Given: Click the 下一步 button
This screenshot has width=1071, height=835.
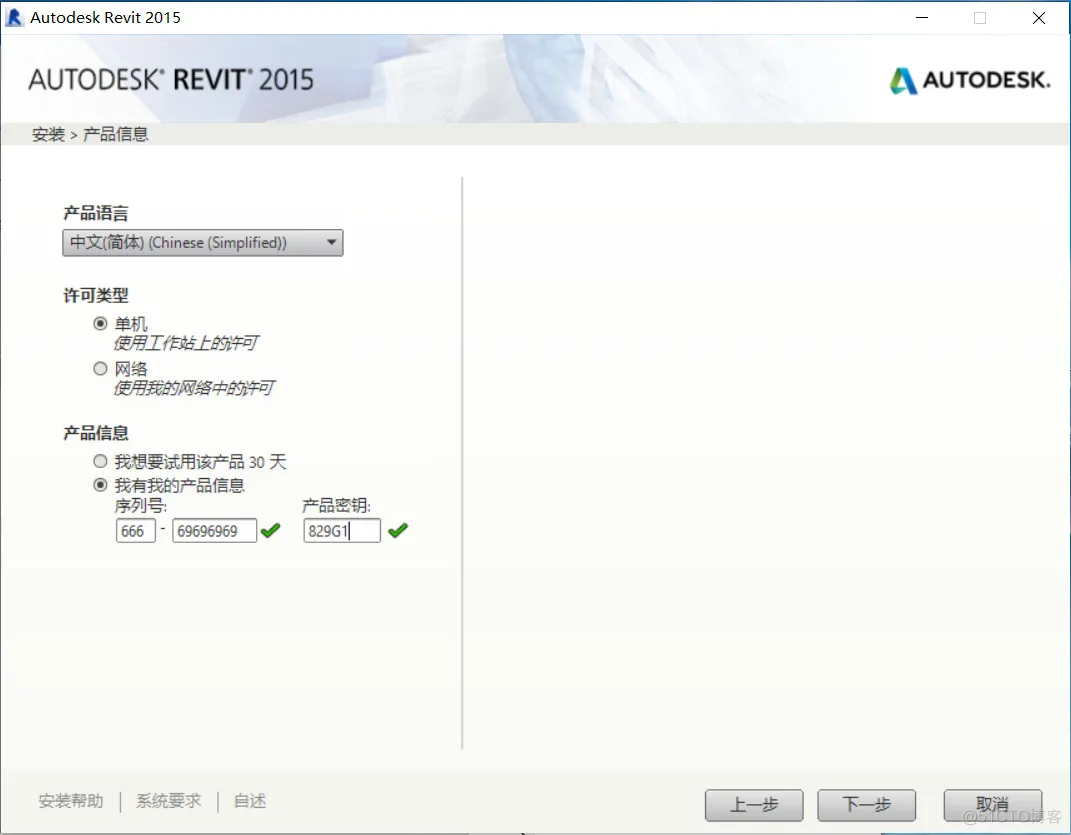Looking at the screenshot, I should 866,806.
